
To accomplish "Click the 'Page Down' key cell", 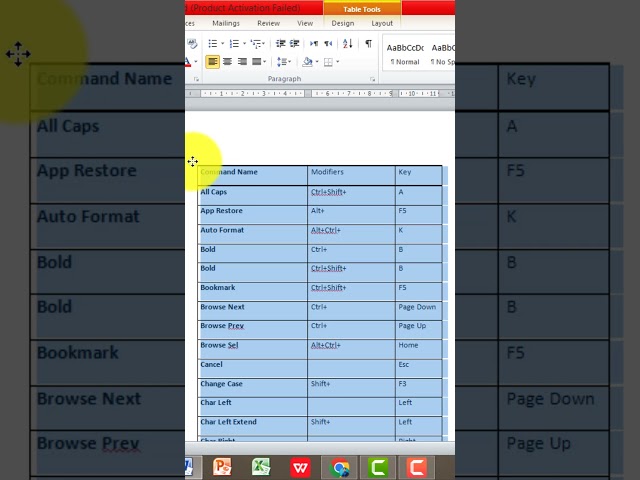I will point(419,311).
